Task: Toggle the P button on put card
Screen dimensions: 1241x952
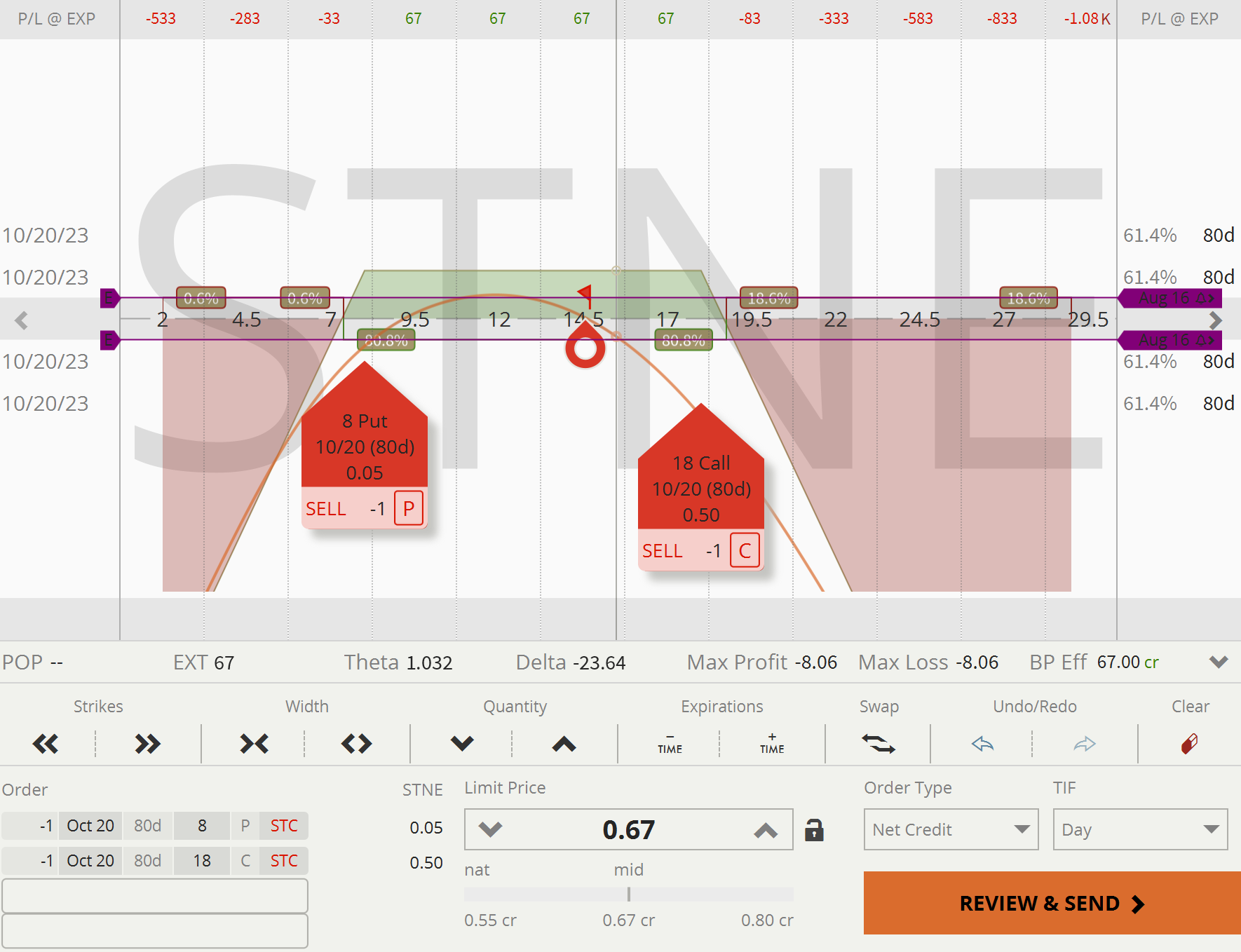Action: coord(409,508)
